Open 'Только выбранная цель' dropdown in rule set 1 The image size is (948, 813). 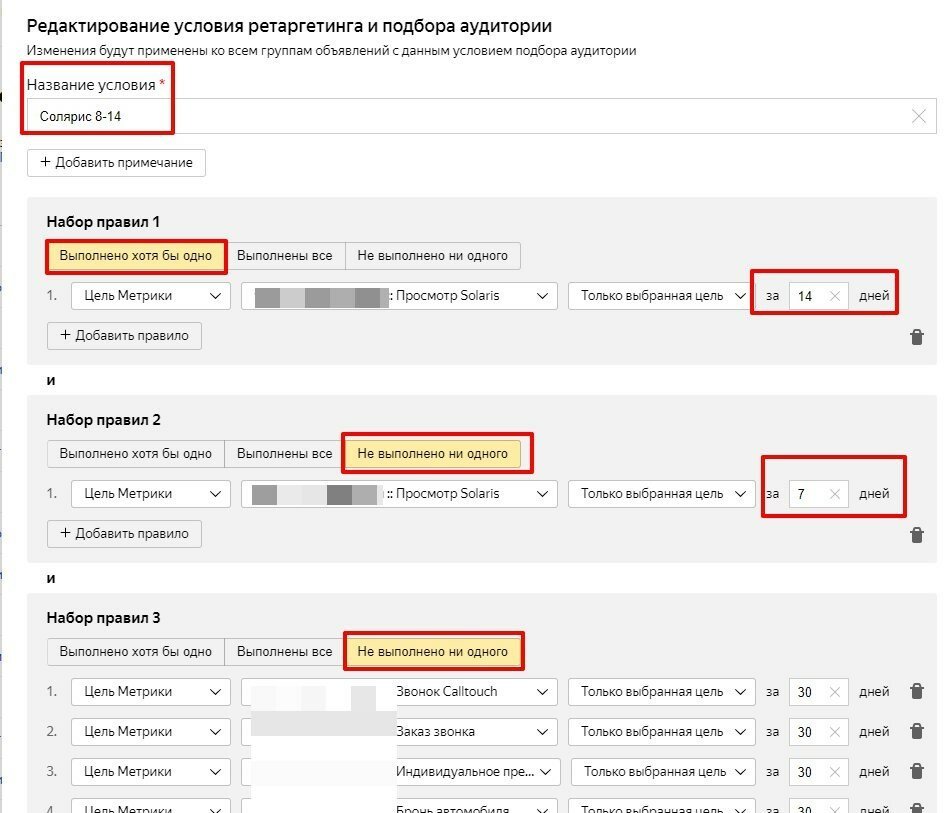click(x=661, y=296)
